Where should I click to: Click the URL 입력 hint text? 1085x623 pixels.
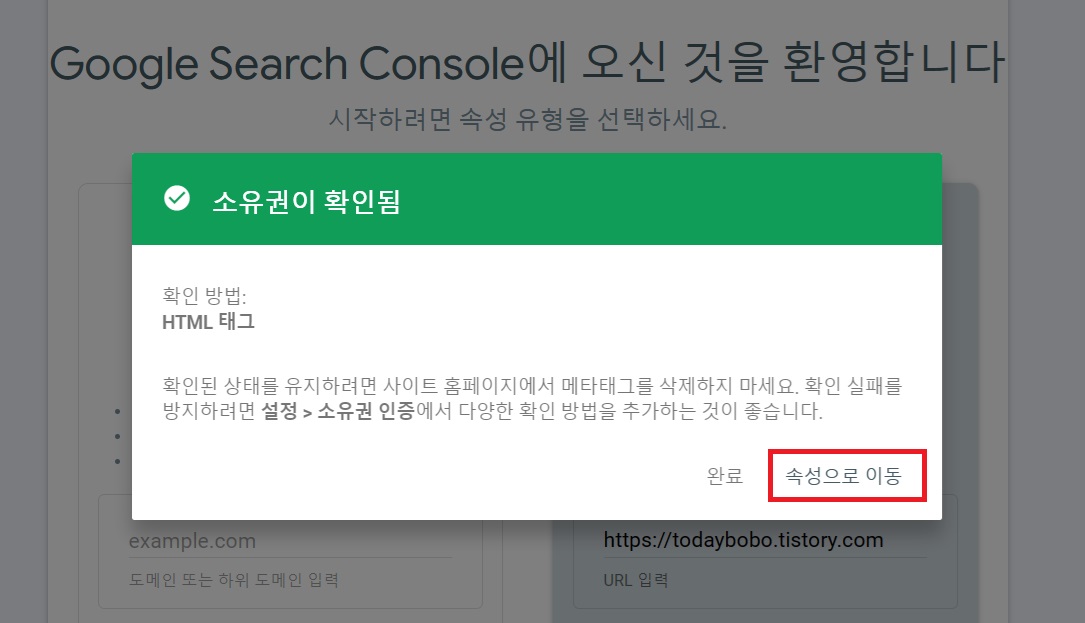(636, 580)
